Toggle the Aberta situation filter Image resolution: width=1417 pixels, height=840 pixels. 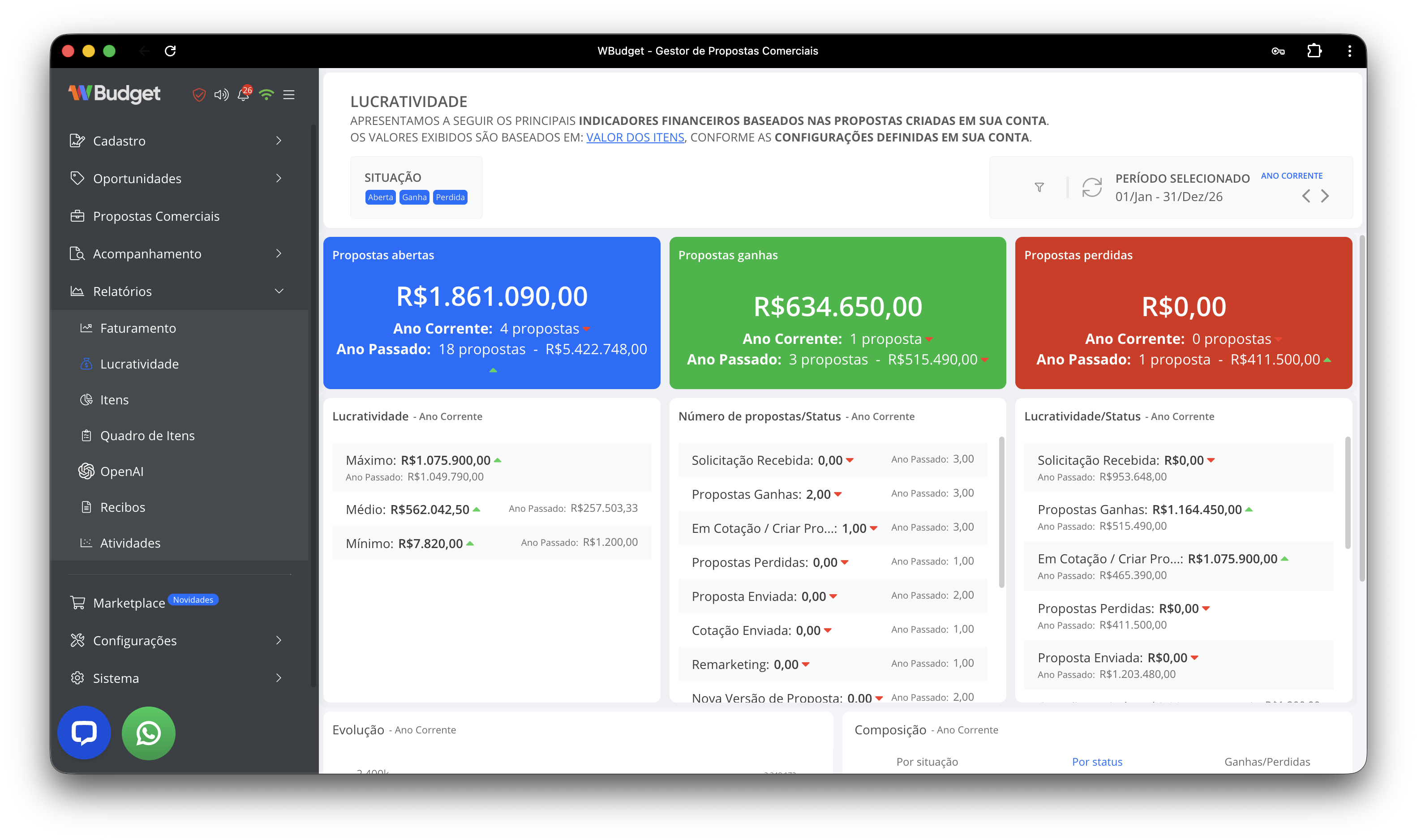pyautogui.click(x=380, y=197)
